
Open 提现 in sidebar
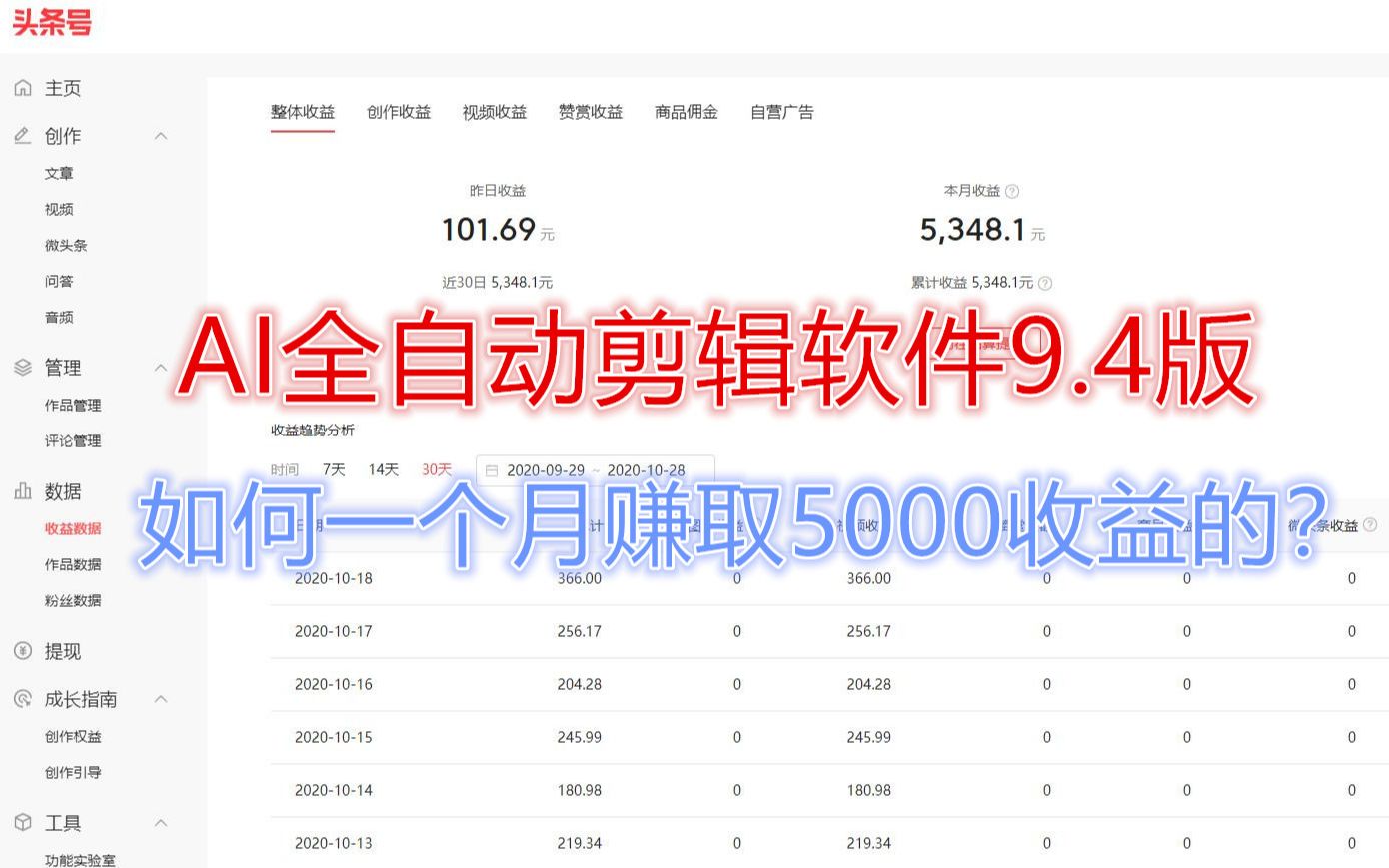pyautogui.click(x=63, y=651)
